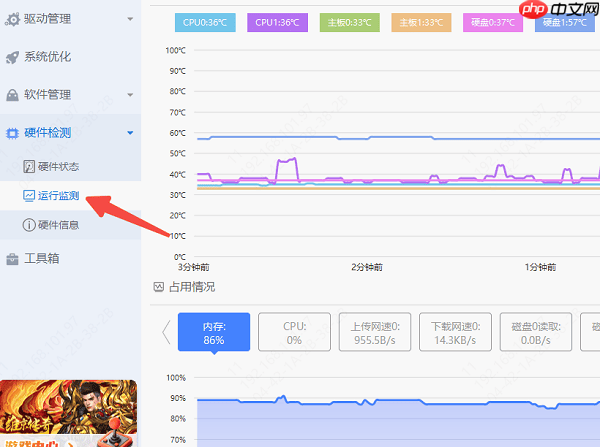This screenshot has width=600, height=447.
Task: Collapse the 硬件检测 section arrow
Action: coord(130,133)
